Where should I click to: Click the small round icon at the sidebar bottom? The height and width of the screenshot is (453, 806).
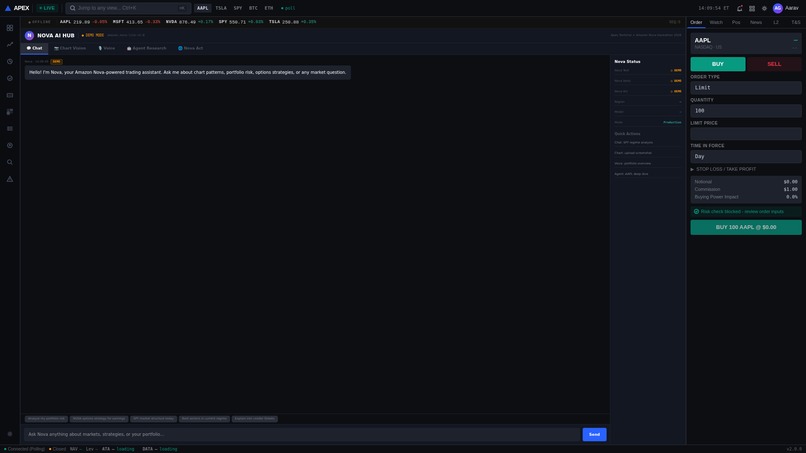[10, 434]
